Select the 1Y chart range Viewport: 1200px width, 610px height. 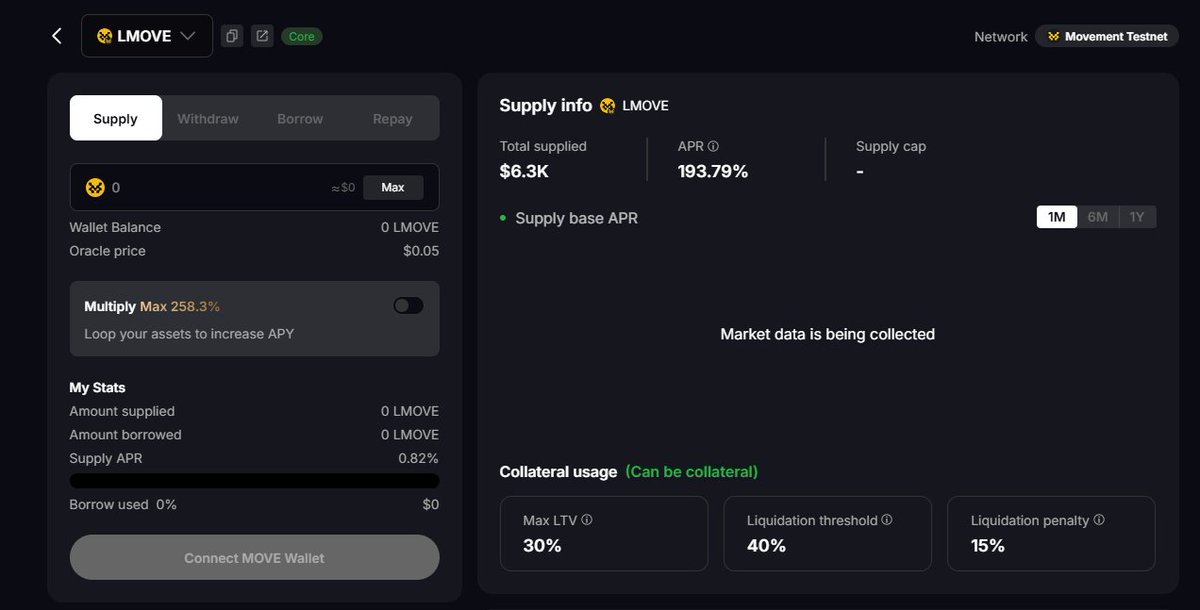pyautogui.click(x=1137, y=217)
